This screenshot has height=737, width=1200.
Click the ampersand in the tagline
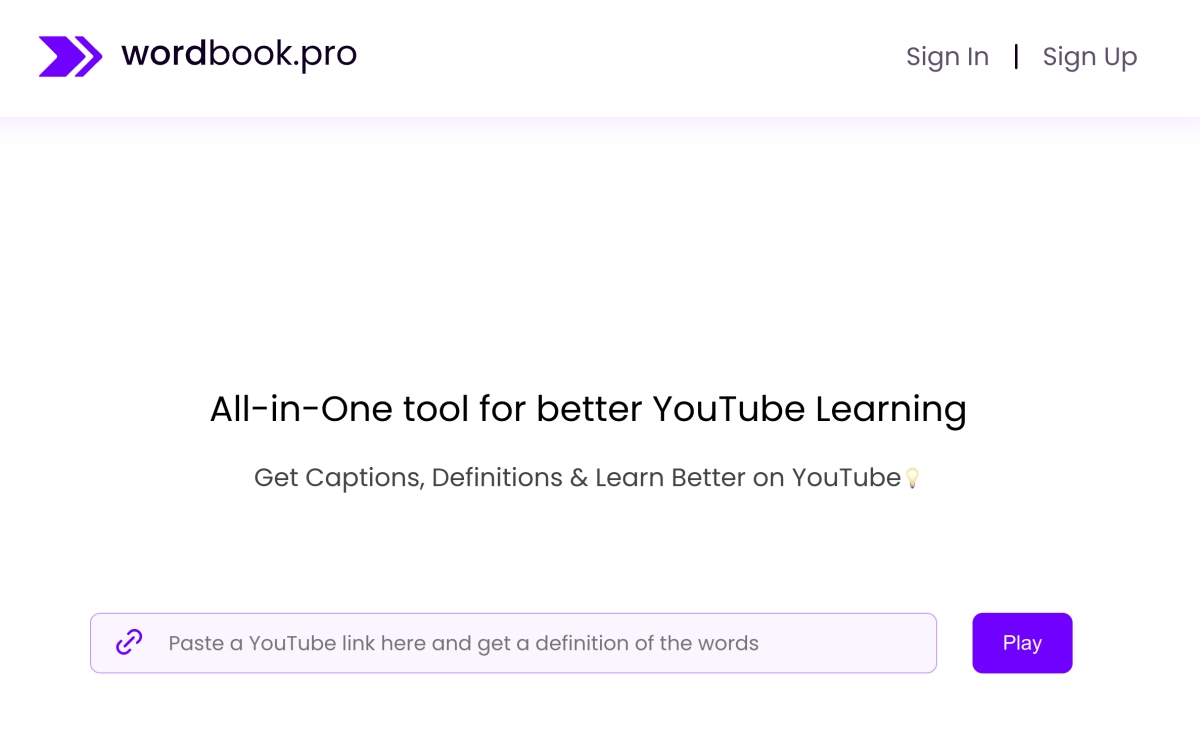(579, 478)
